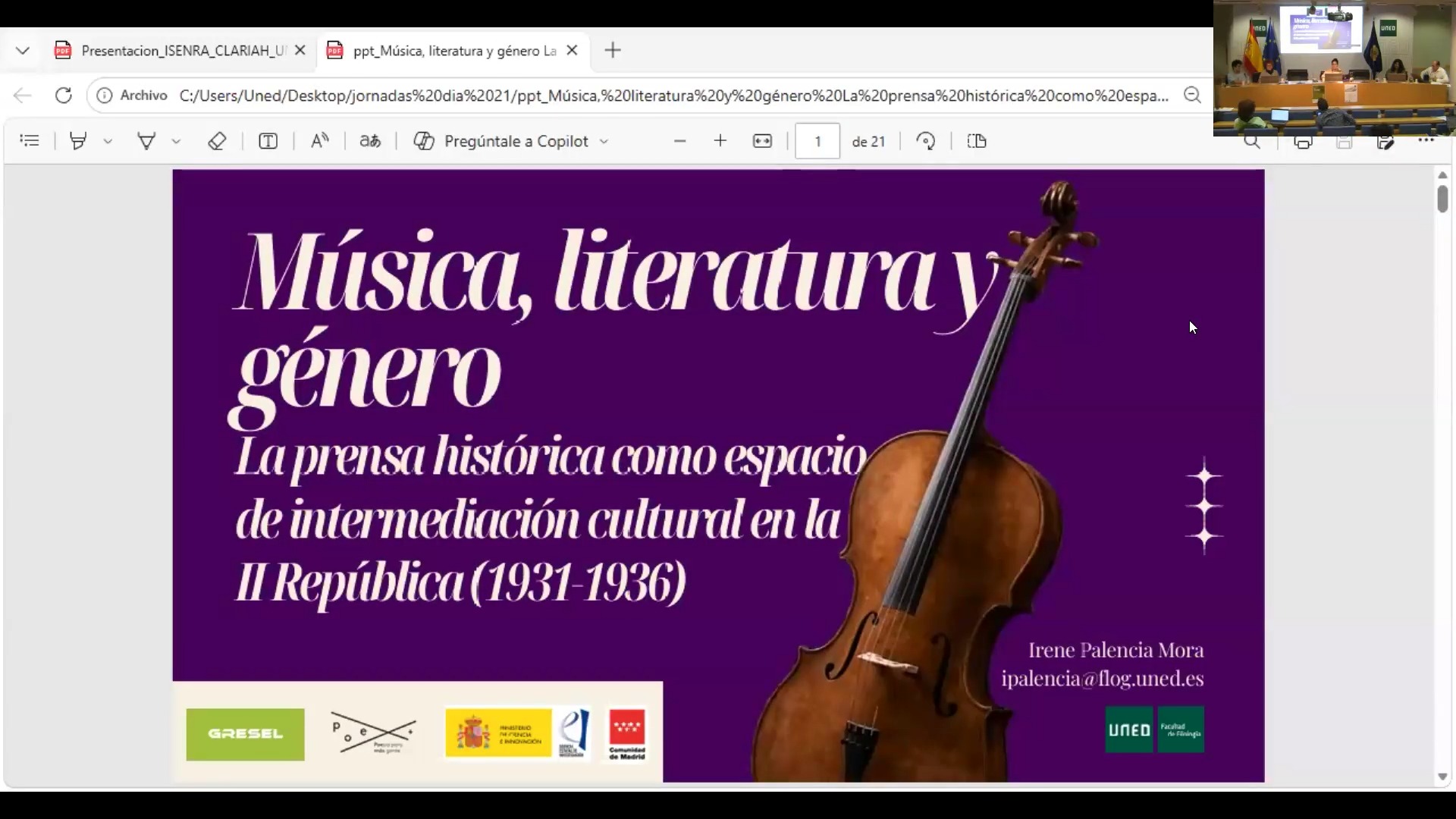Click the address bar zoom indicator icon

1192,96
